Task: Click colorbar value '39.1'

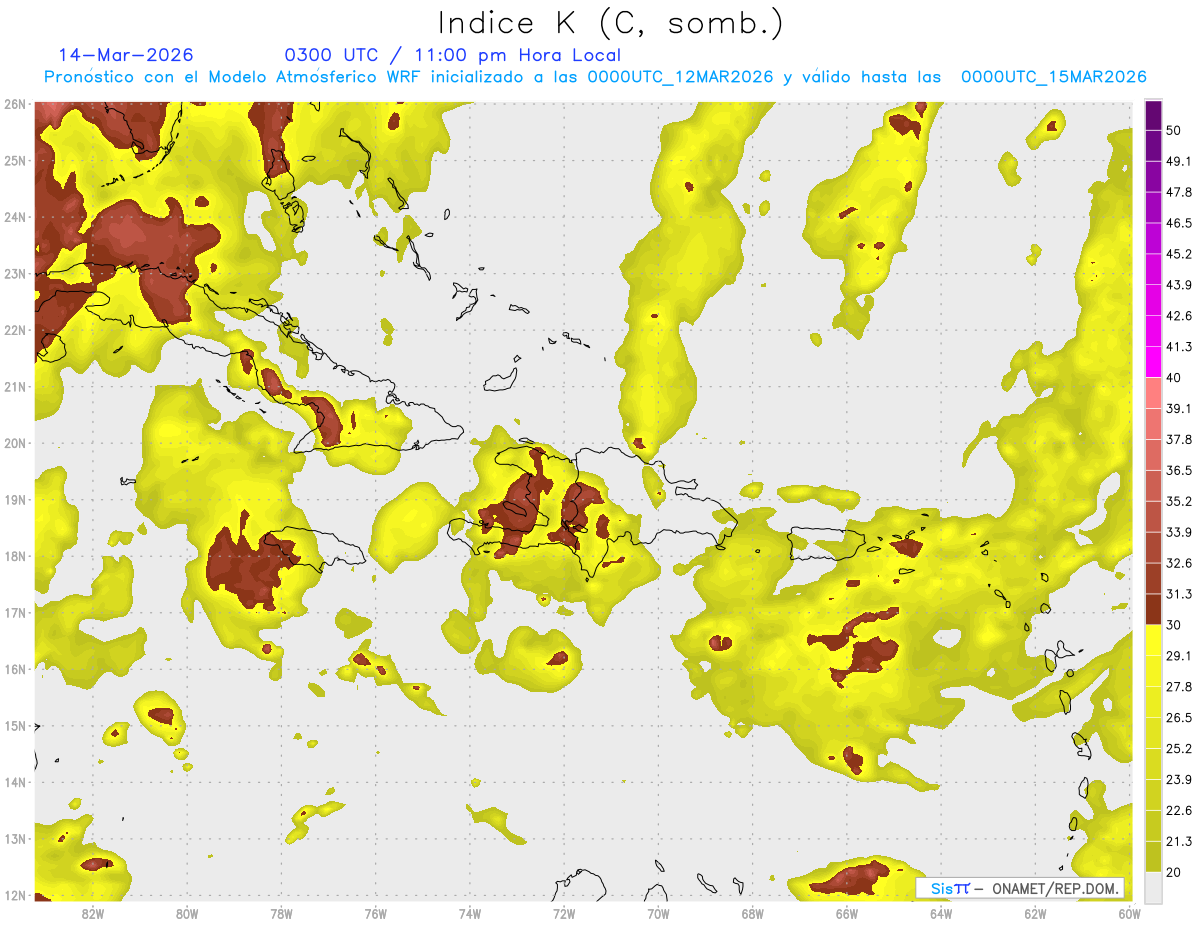Action: [1179, 408]
